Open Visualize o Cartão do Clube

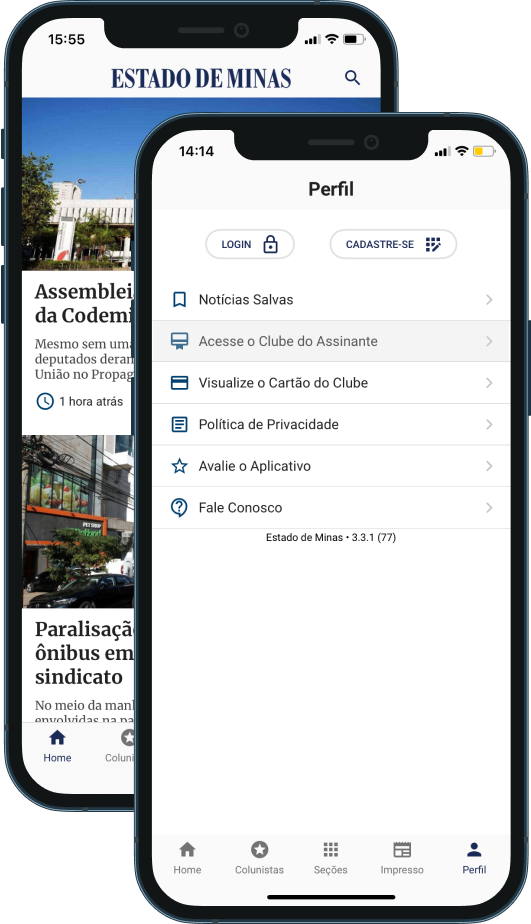click(x=331, y=383)
